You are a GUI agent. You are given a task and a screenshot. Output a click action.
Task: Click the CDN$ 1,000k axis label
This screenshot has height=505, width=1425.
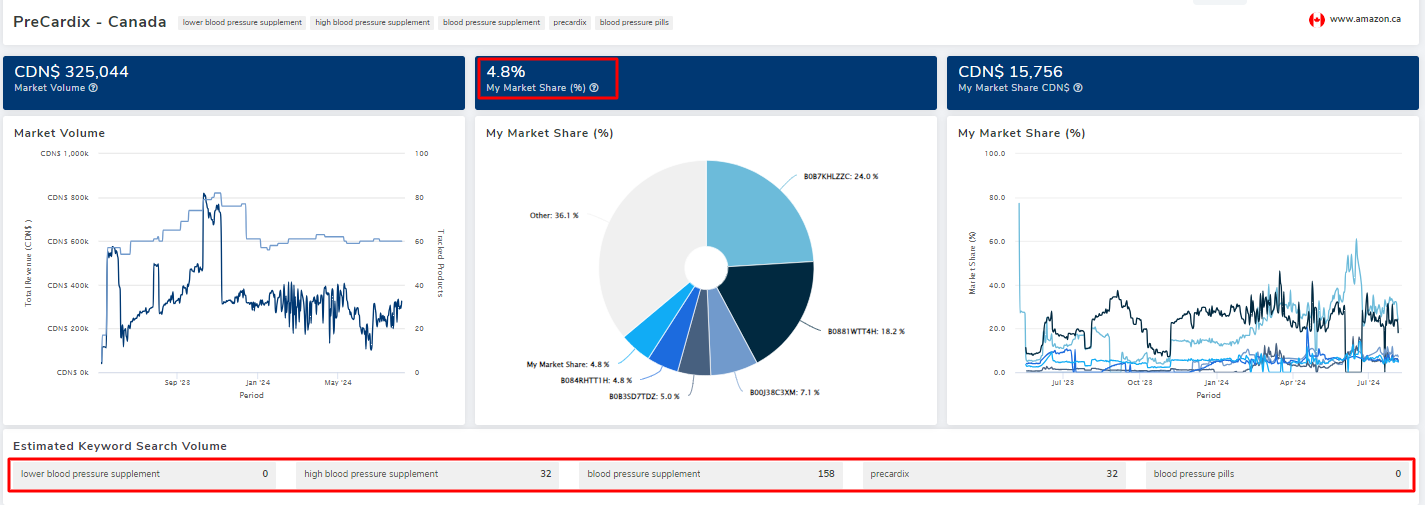(65, 154)
